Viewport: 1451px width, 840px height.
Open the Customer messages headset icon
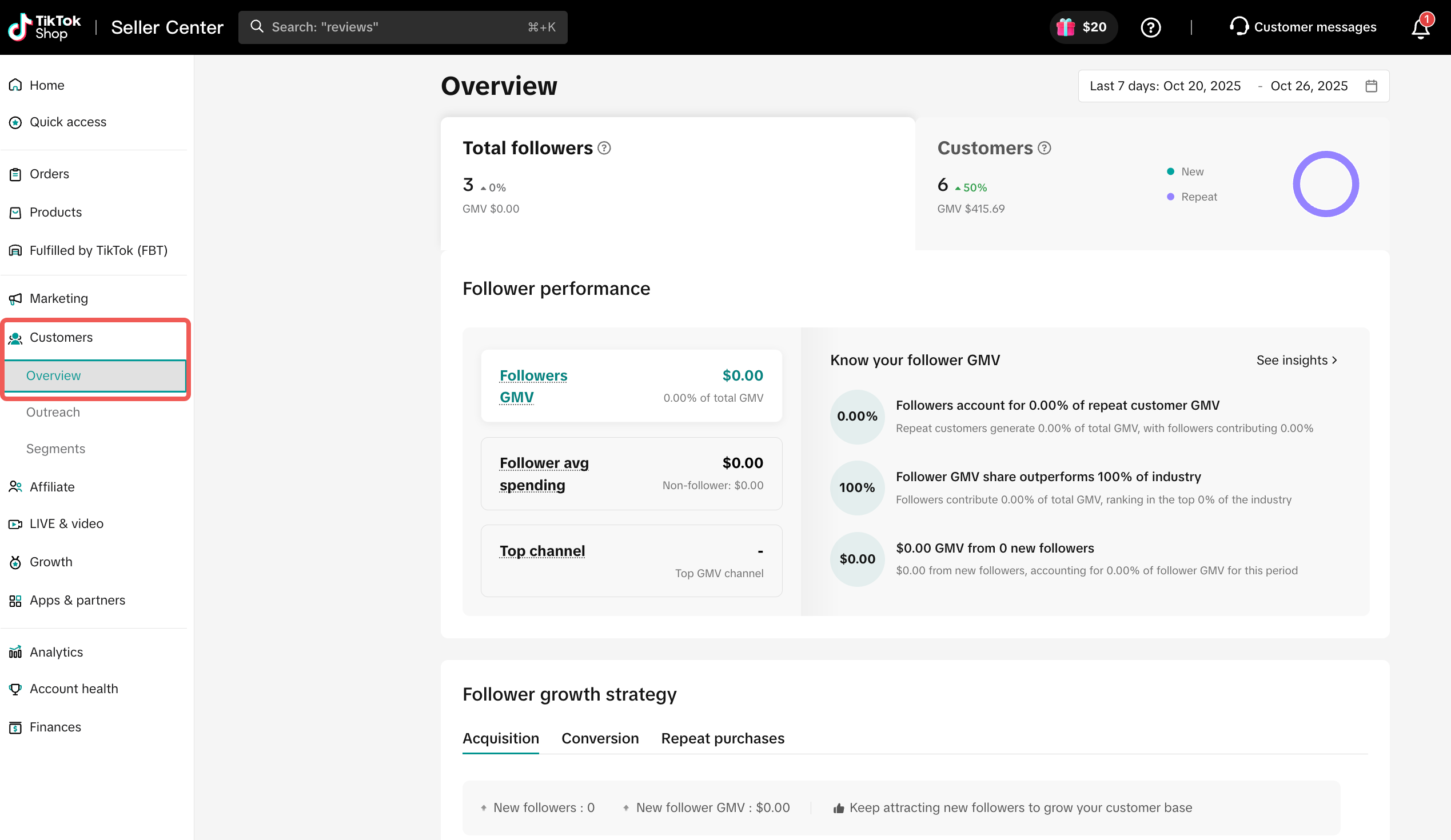tap(1239, 27)
